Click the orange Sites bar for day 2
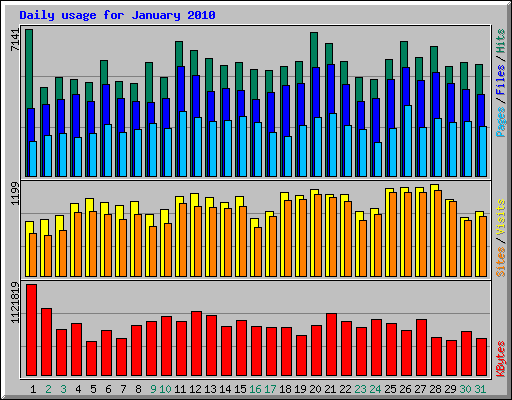This screenshot has width=512, height=400. pos(48,256)
